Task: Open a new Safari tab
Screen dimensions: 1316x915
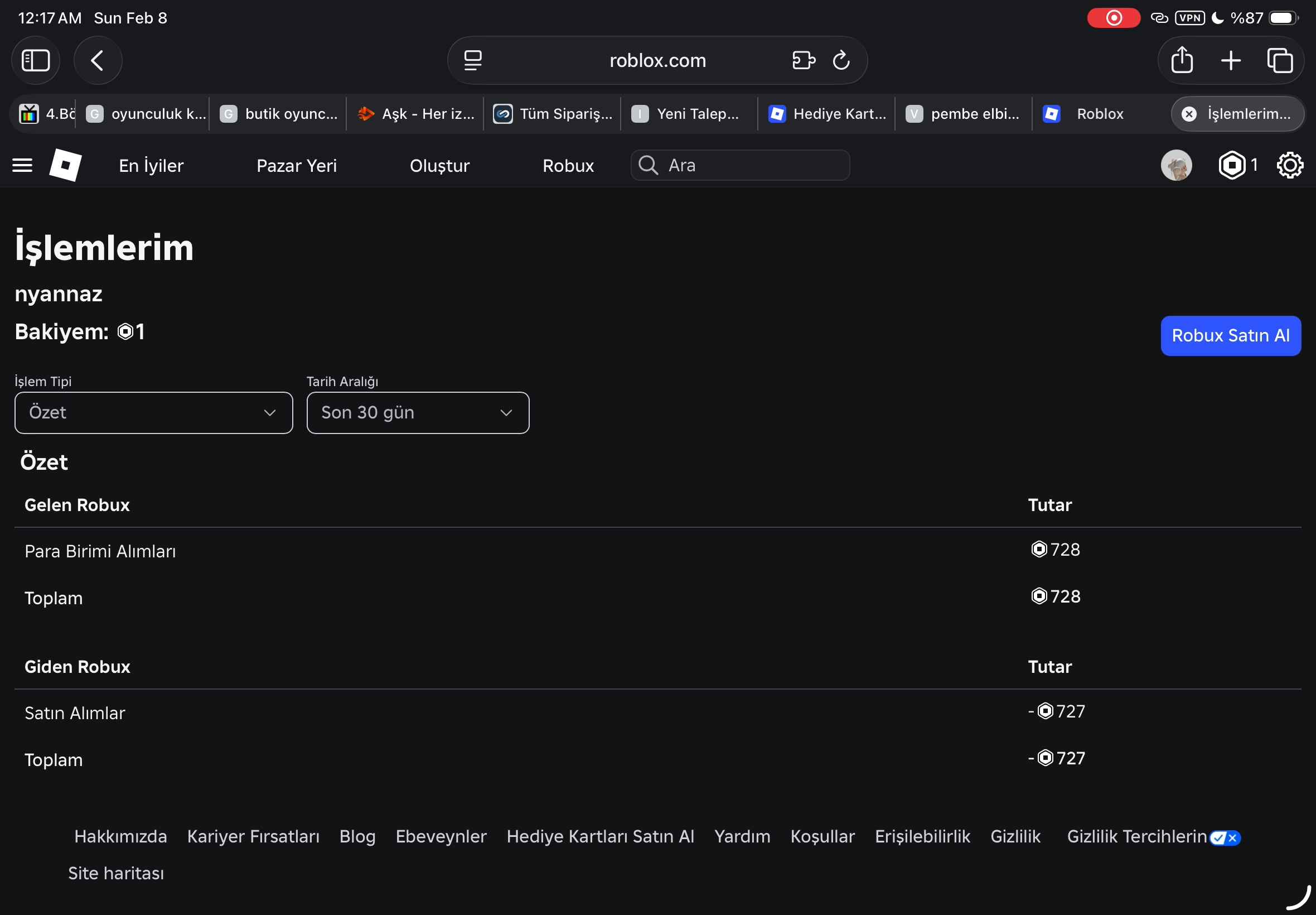Action: 1231,60
